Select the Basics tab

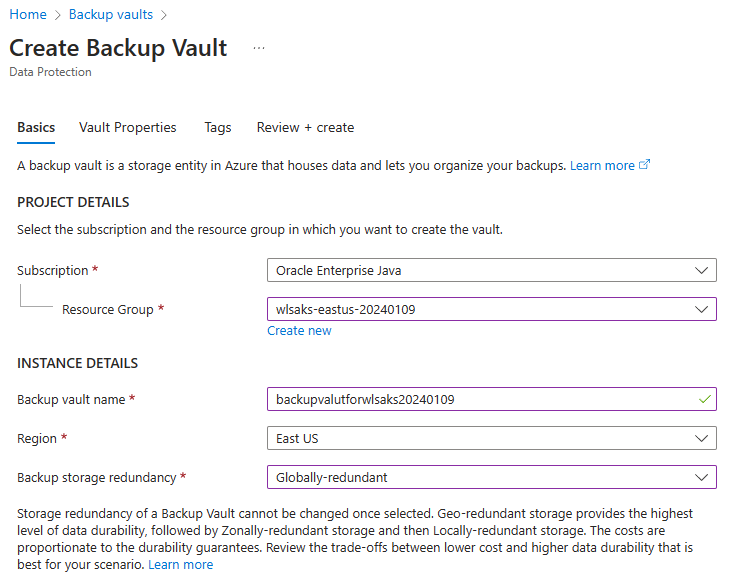36,128
